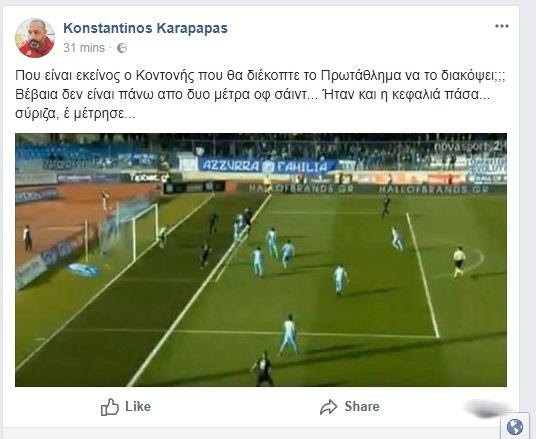Viewport: 536px width, 439px height.
Task: Click the Azzurra Familia banner in video
Action: point(267,166)
